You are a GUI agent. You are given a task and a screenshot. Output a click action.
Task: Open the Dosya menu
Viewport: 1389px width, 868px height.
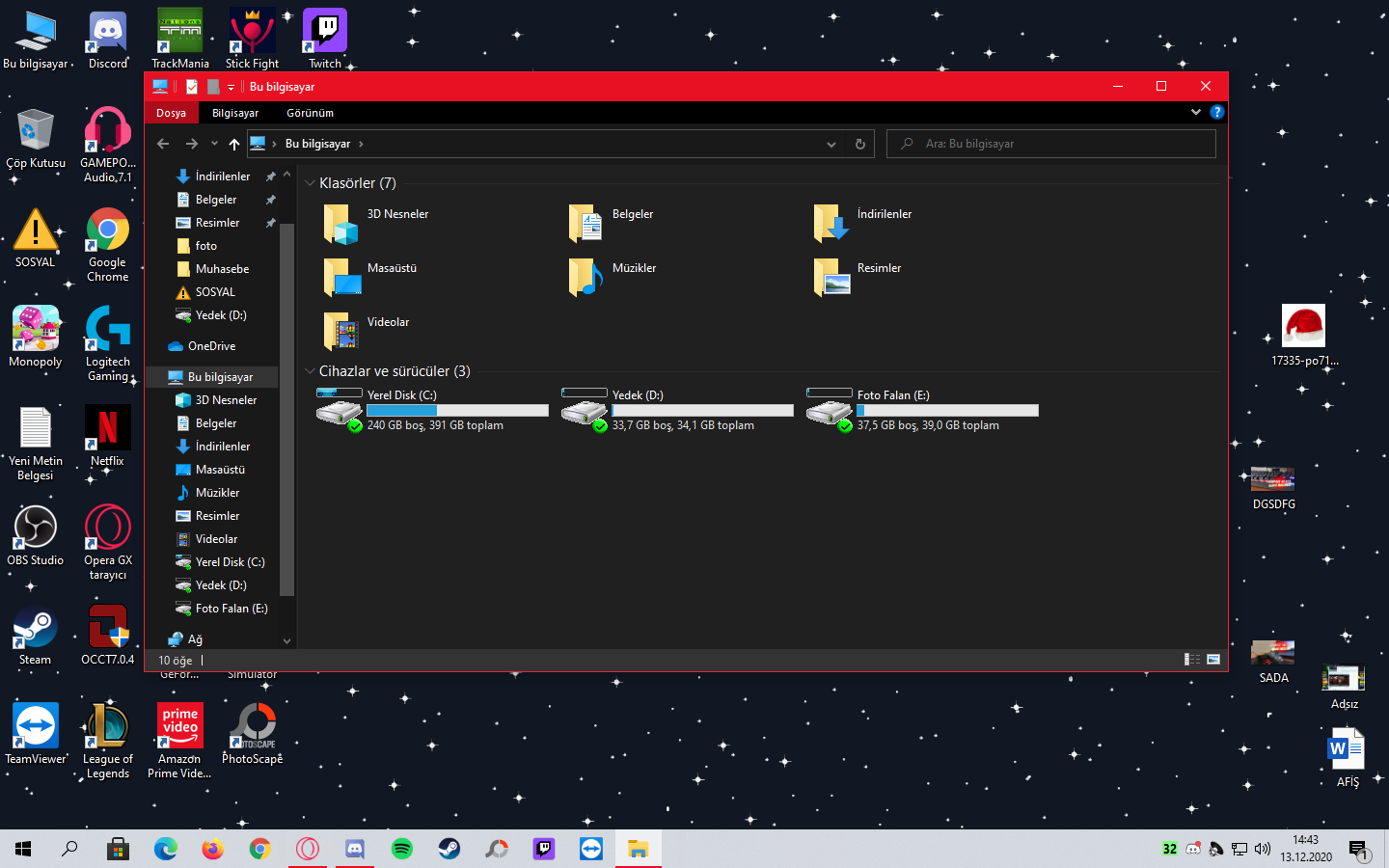(x=172, y=113)
